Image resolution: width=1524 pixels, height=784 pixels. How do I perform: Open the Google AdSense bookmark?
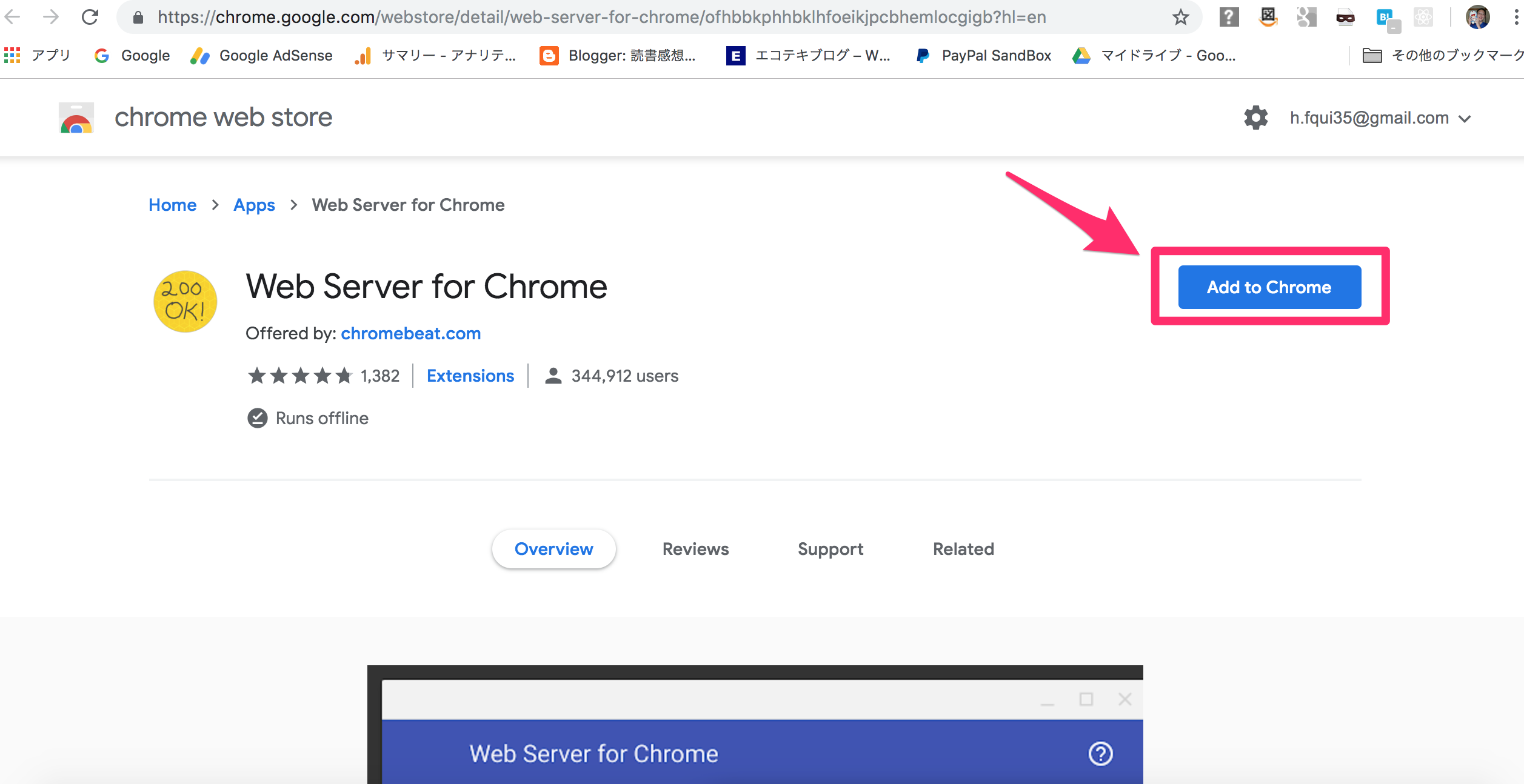pyautogui.click(x=261, y=56)
